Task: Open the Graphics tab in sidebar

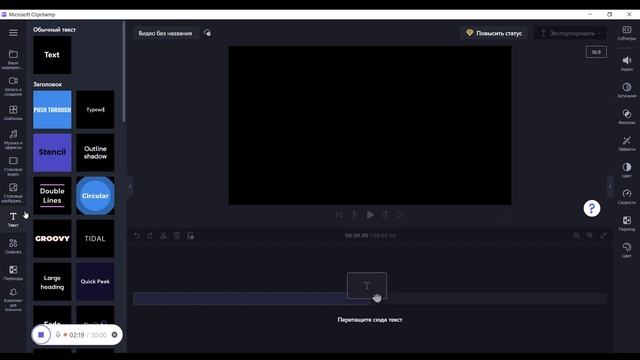Action: coord(13,246)
